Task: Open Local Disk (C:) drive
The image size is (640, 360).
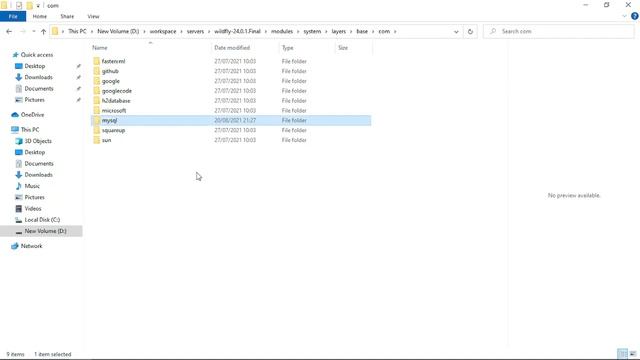Action: [42, 220]
